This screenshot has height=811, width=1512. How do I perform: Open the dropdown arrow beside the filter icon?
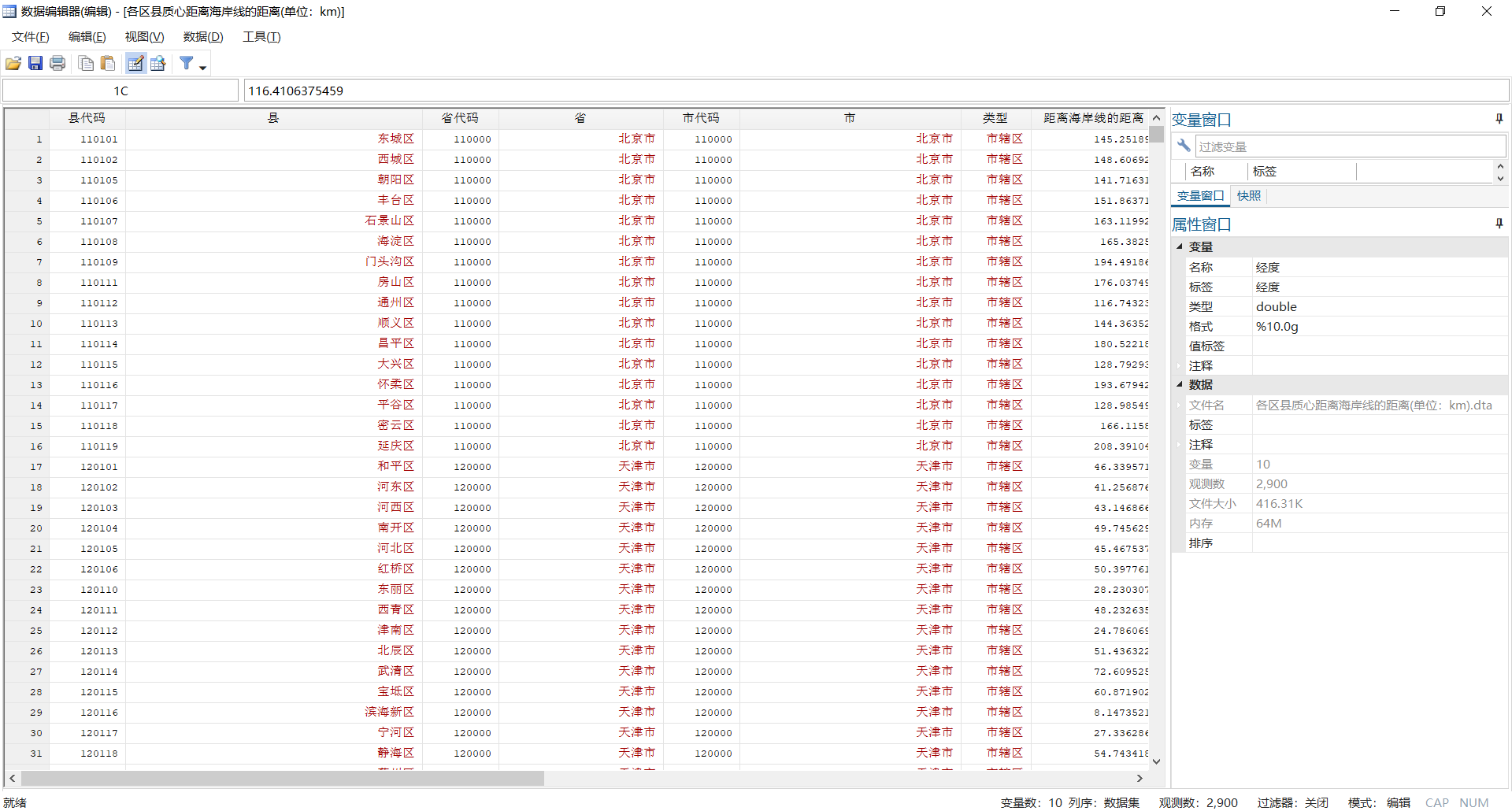point(203,68)
